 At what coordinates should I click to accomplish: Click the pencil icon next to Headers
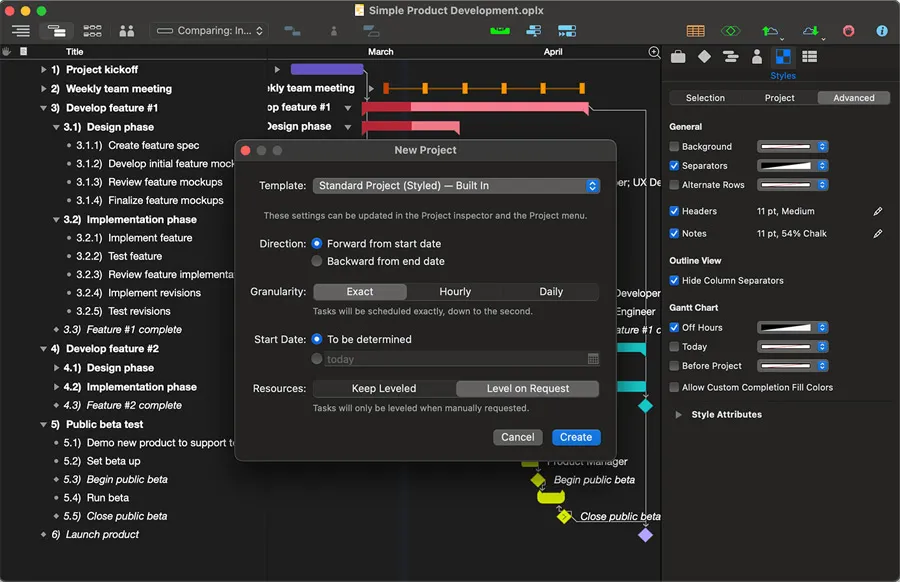878,212
